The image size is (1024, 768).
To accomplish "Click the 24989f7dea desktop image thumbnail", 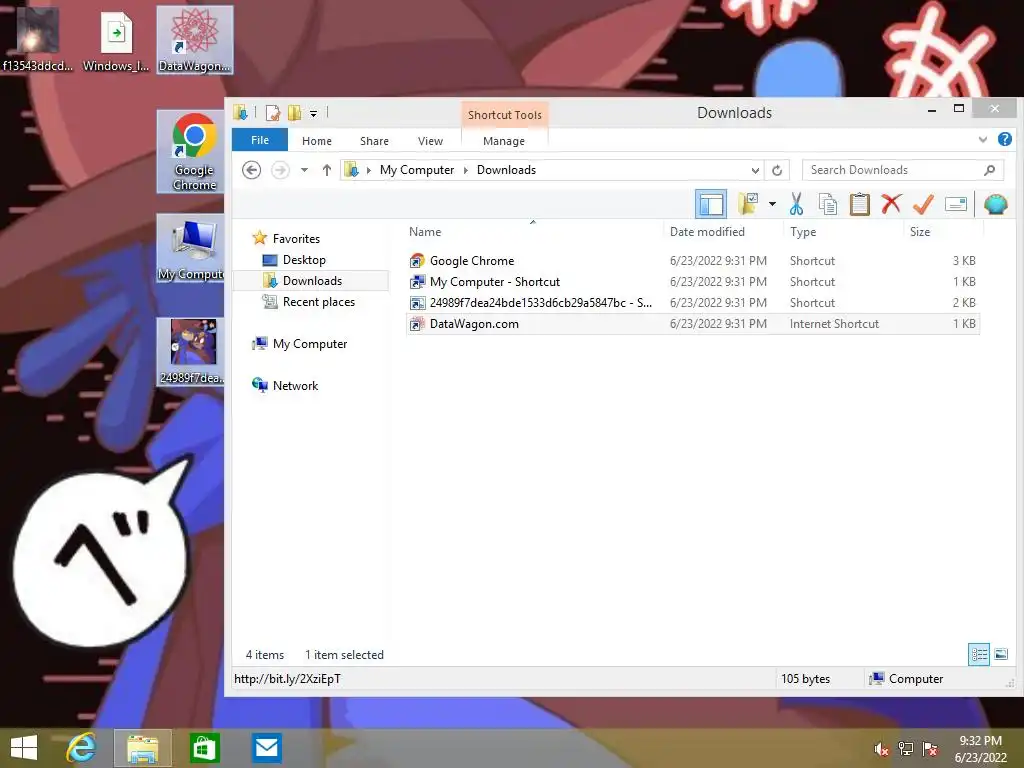I will pyautogui.click(x=192, y=351).
